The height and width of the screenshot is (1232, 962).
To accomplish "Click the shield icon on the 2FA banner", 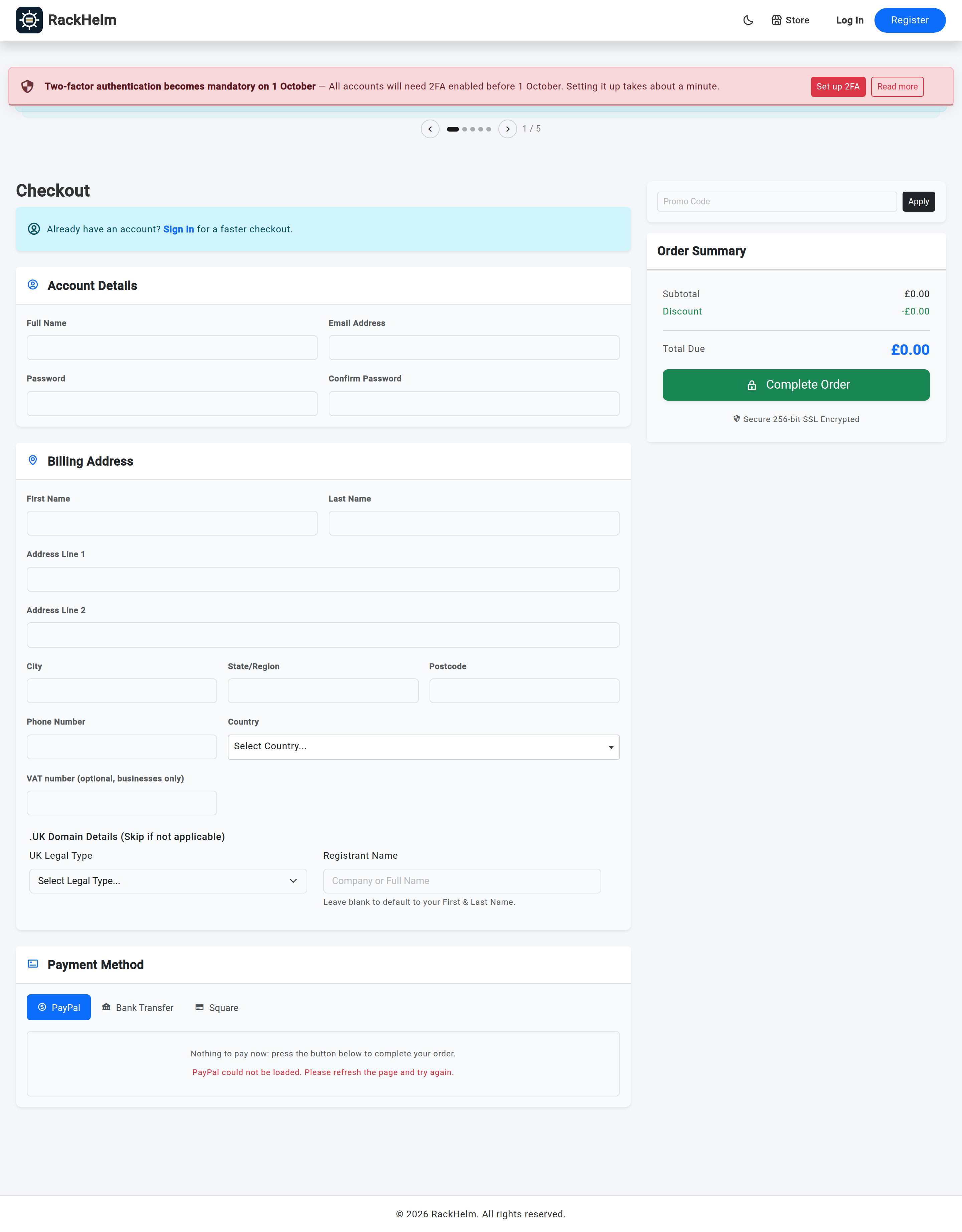I will (x=27, y=86).
